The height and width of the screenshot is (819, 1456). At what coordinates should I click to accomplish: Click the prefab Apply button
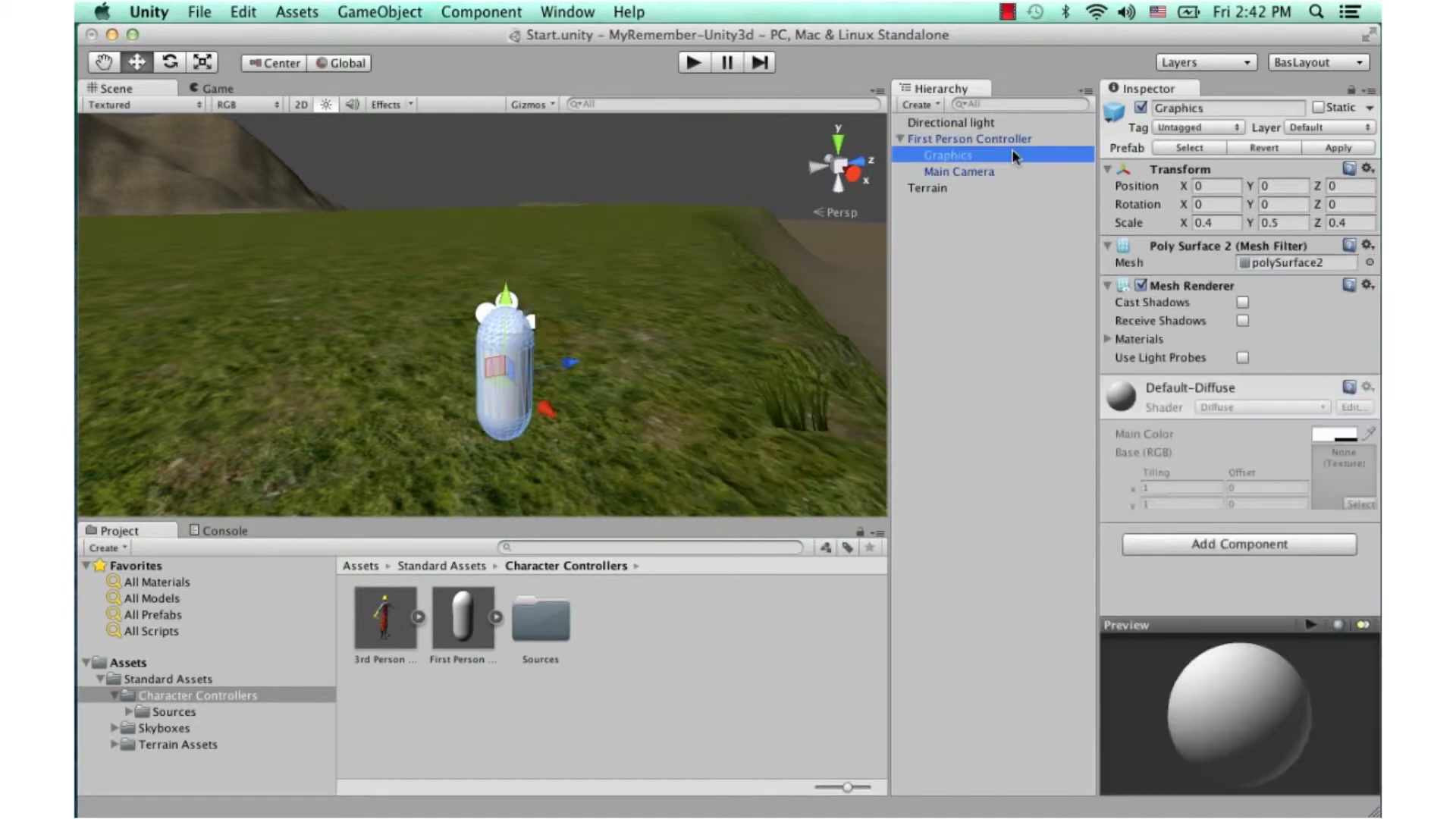[1338, 148]
